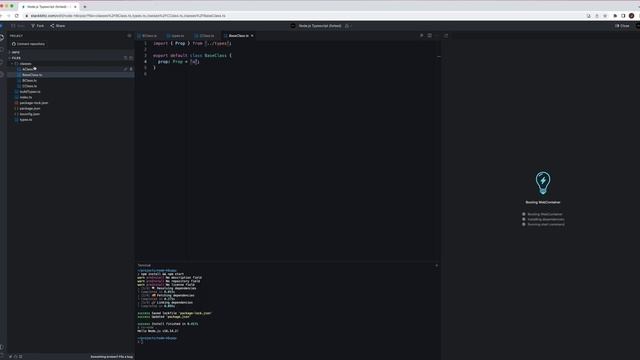This screenshot has width=640, height=360.
Task: Click rename pencil icon on AClass row
Action: click(x=126, y=69)
